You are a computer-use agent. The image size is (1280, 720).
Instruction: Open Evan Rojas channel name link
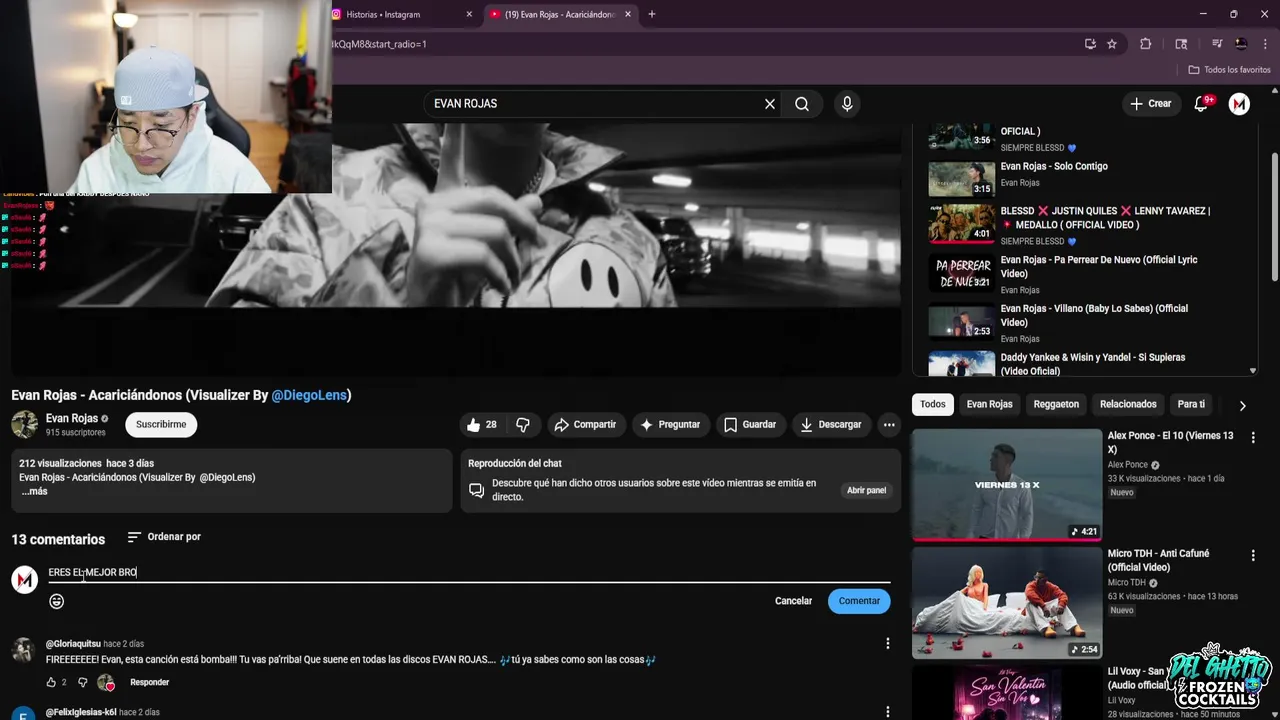click(72, 418)
